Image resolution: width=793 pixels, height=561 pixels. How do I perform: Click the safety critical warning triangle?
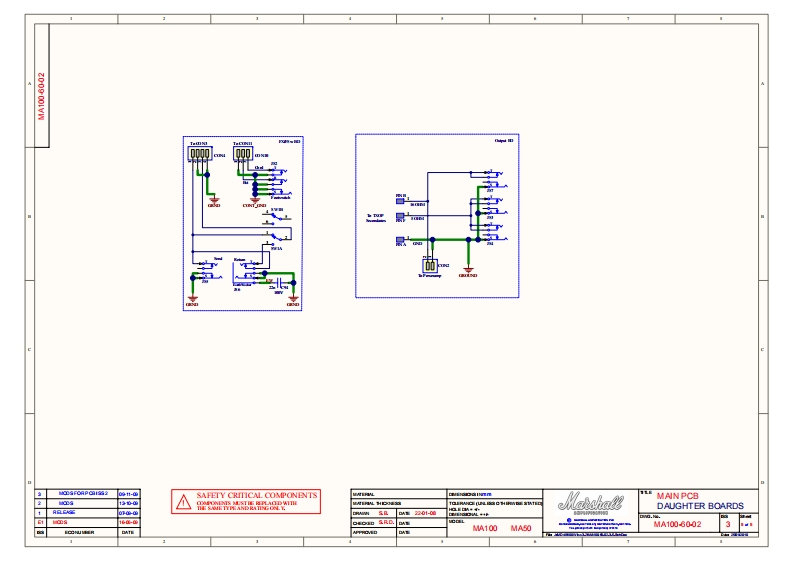[181, 501]
